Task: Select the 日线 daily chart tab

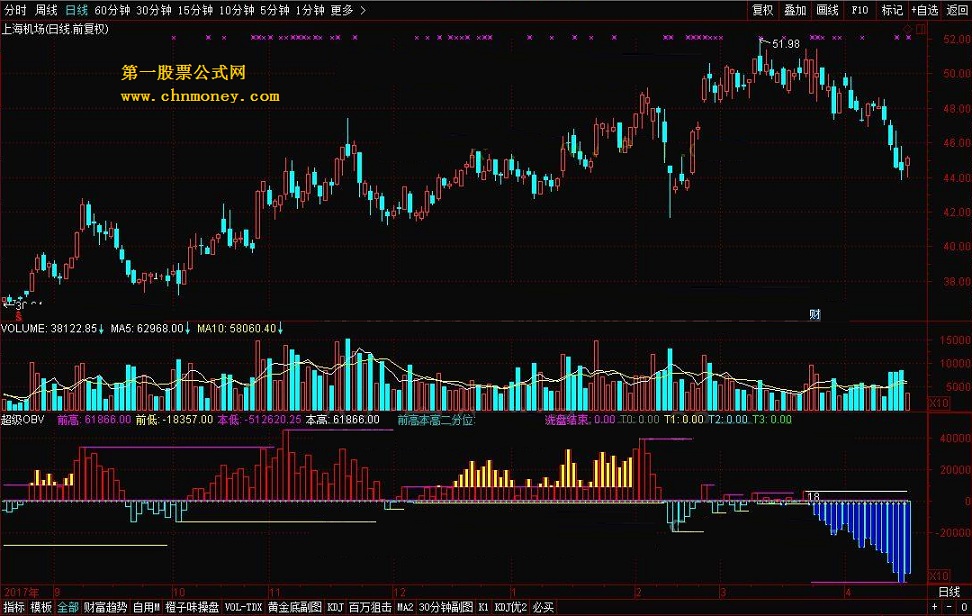Action: (76, 10)
